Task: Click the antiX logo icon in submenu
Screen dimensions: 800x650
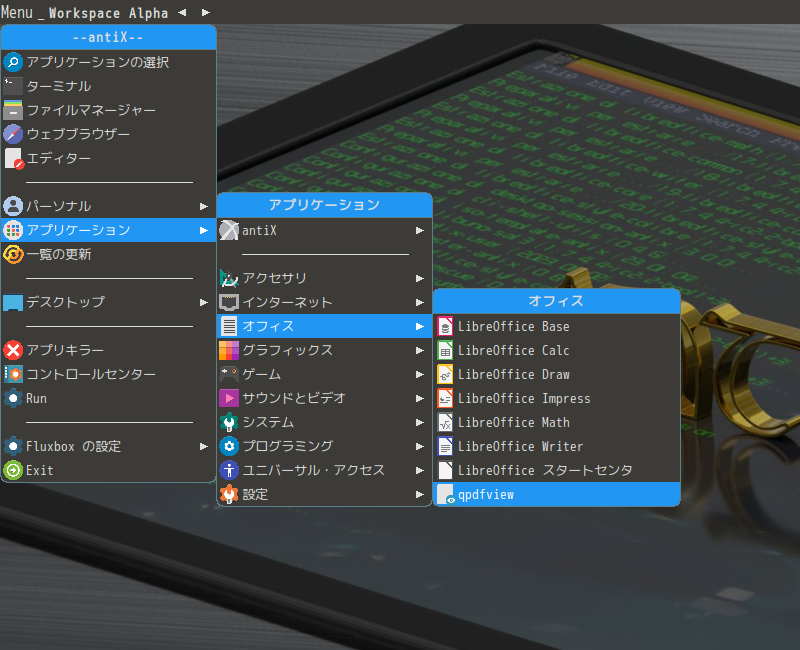Action: pyautogui.click(x=229, y=230)
